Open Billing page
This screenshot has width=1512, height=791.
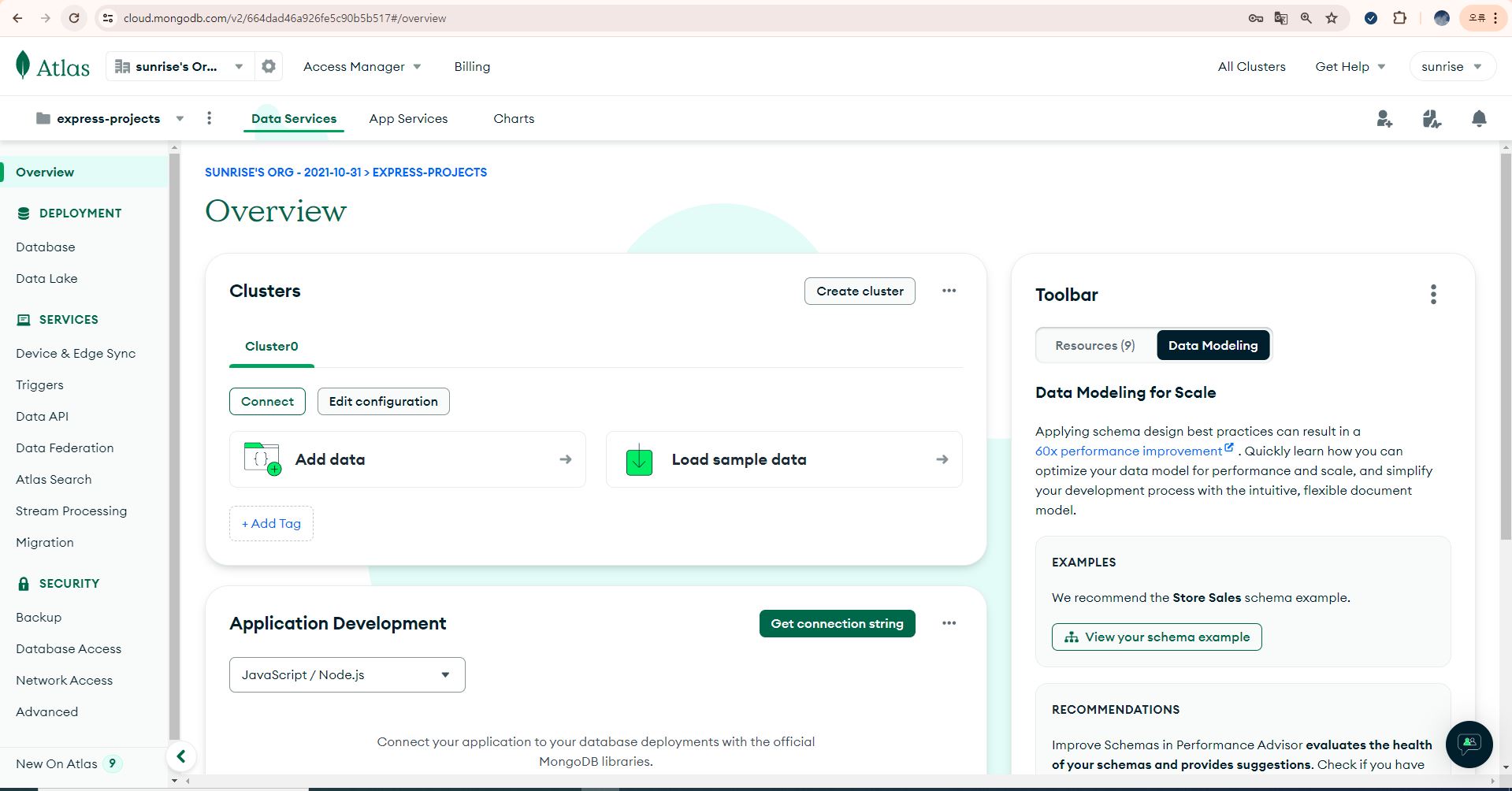(x=472, y=67)
